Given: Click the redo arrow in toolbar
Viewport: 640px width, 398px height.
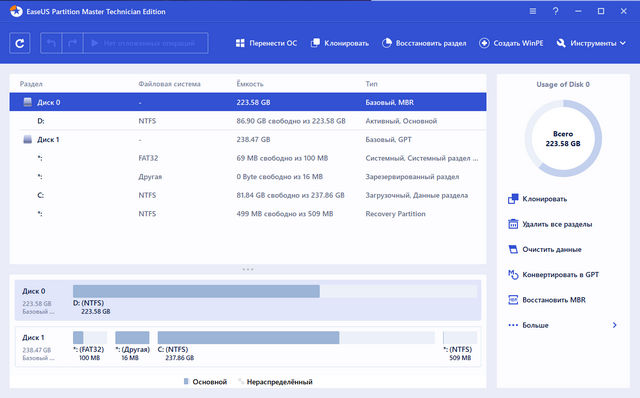Looking at the screenshot, I should (72, 43).
